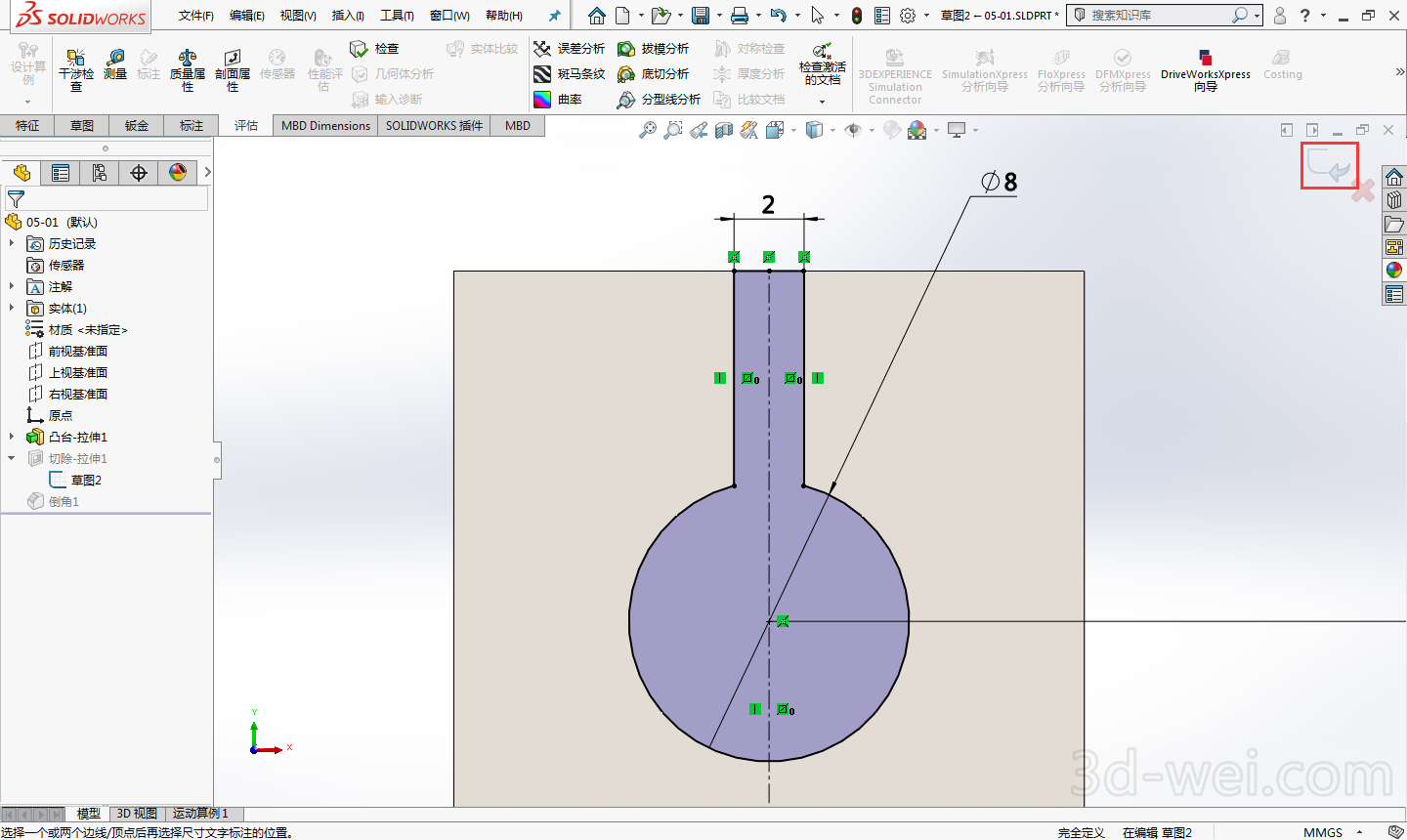
Task: Switch to the 草图 ribbon tab
Action: coord(82,125)
